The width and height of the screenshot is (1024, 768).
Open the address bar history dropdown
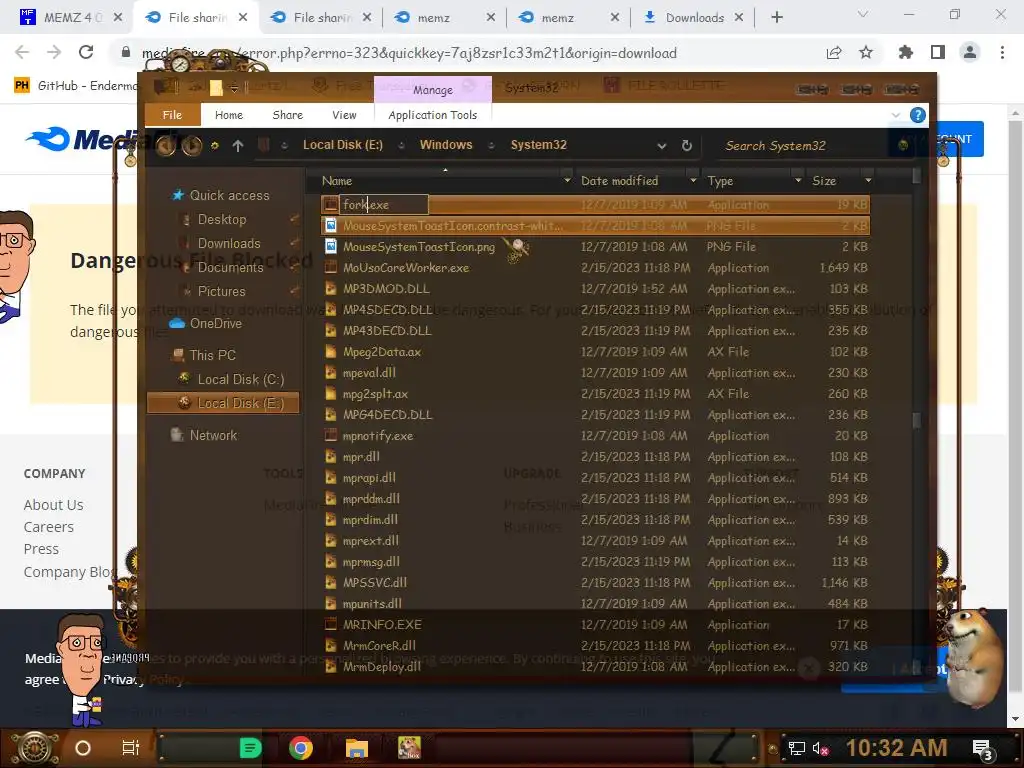tap(662, 146)
